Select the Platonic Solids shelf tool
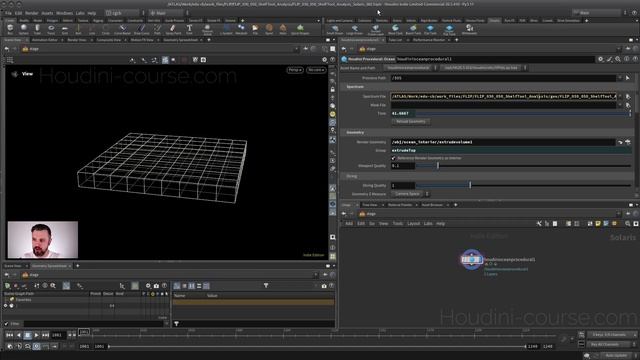Image resolution: width=640 pixels, height=360 pixels. (207, 29)
